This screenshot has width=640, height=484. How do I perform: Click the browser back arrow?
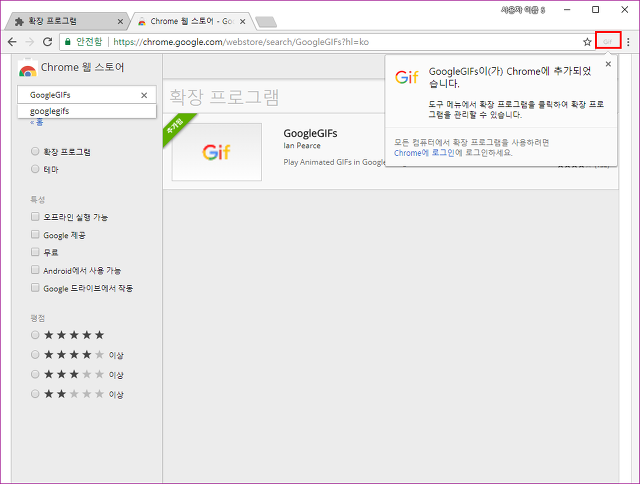coord(12,42)
